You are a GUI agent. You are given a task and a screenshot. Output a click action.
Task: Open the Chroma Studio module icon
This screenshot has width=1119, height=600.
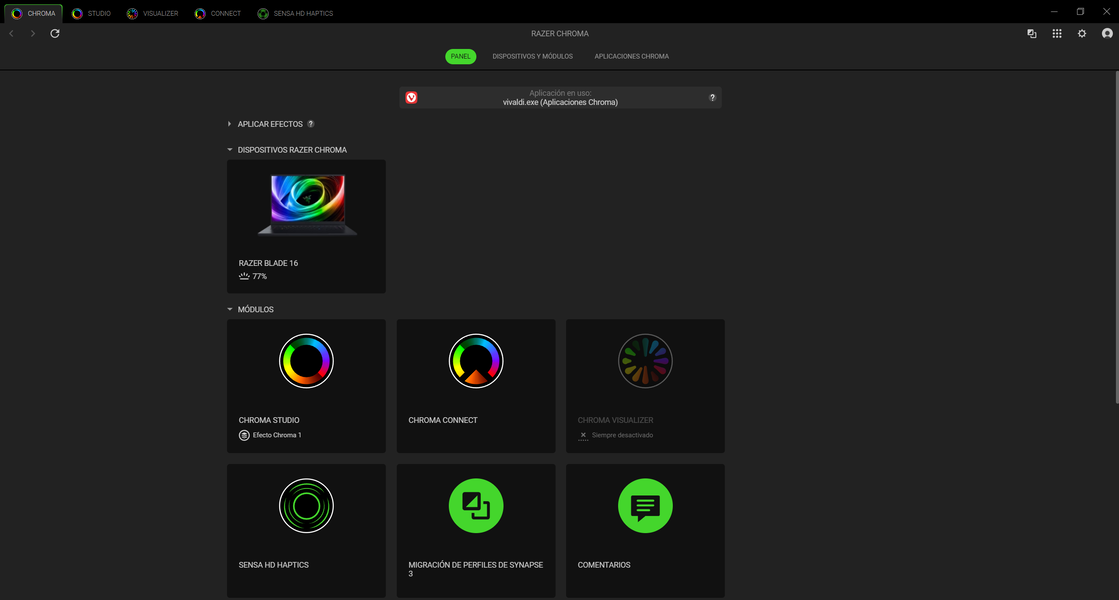click(306, 361)
